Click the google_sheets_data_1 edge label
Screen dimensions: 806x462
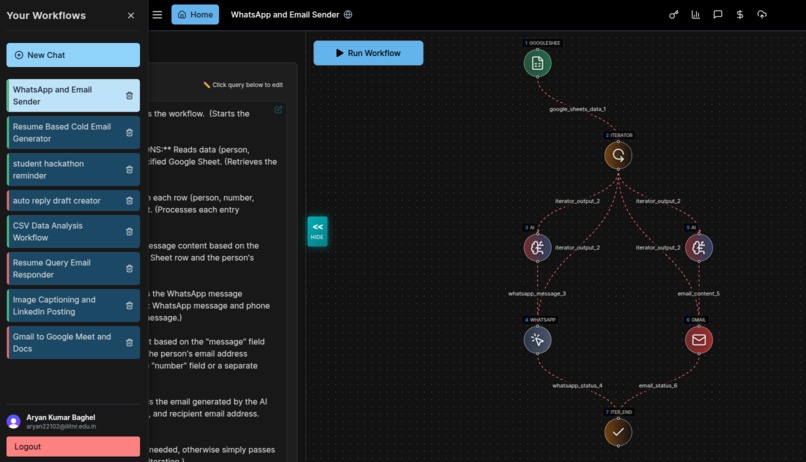(577, 109)
